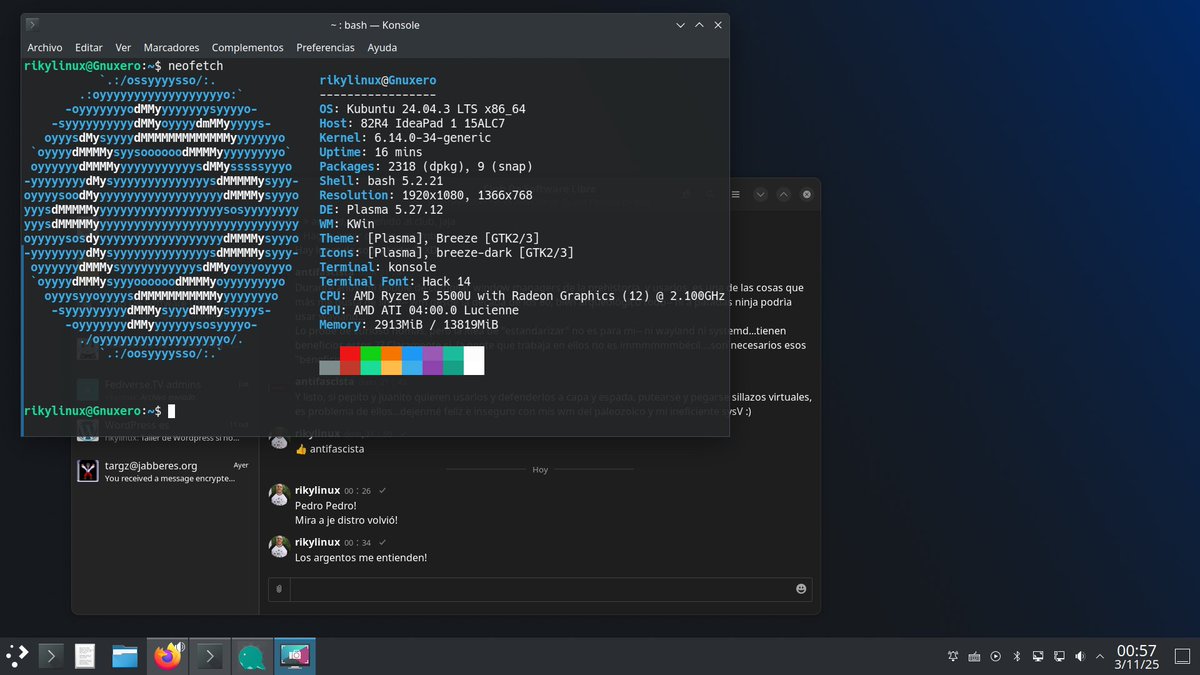Open the Kubuntu application launcher
Image resolution: width=1200 pixels, height=675 pixels.
[x=17, y=656]
